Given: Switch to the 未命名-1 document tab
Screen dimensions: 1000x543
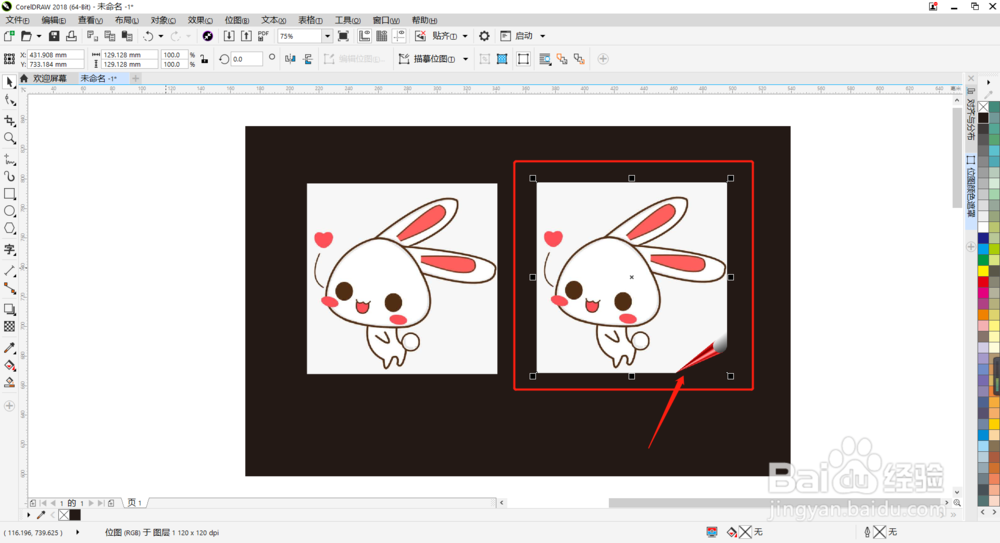Looking at the screenshot, I should coord(98,78).
